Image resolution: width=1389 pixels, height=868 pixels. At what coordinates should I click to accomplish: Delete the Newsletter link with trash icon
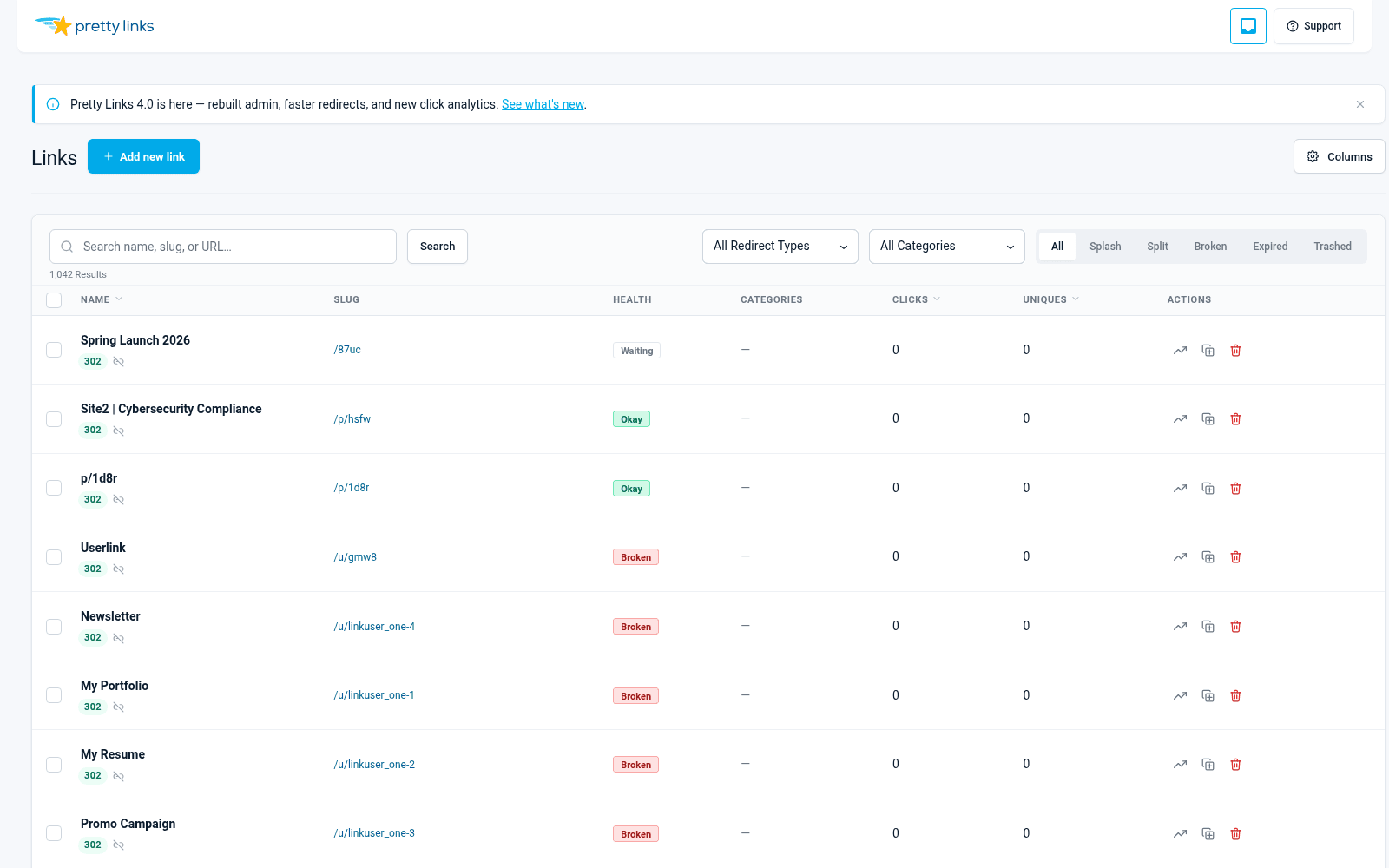(x=1235, y=627)
